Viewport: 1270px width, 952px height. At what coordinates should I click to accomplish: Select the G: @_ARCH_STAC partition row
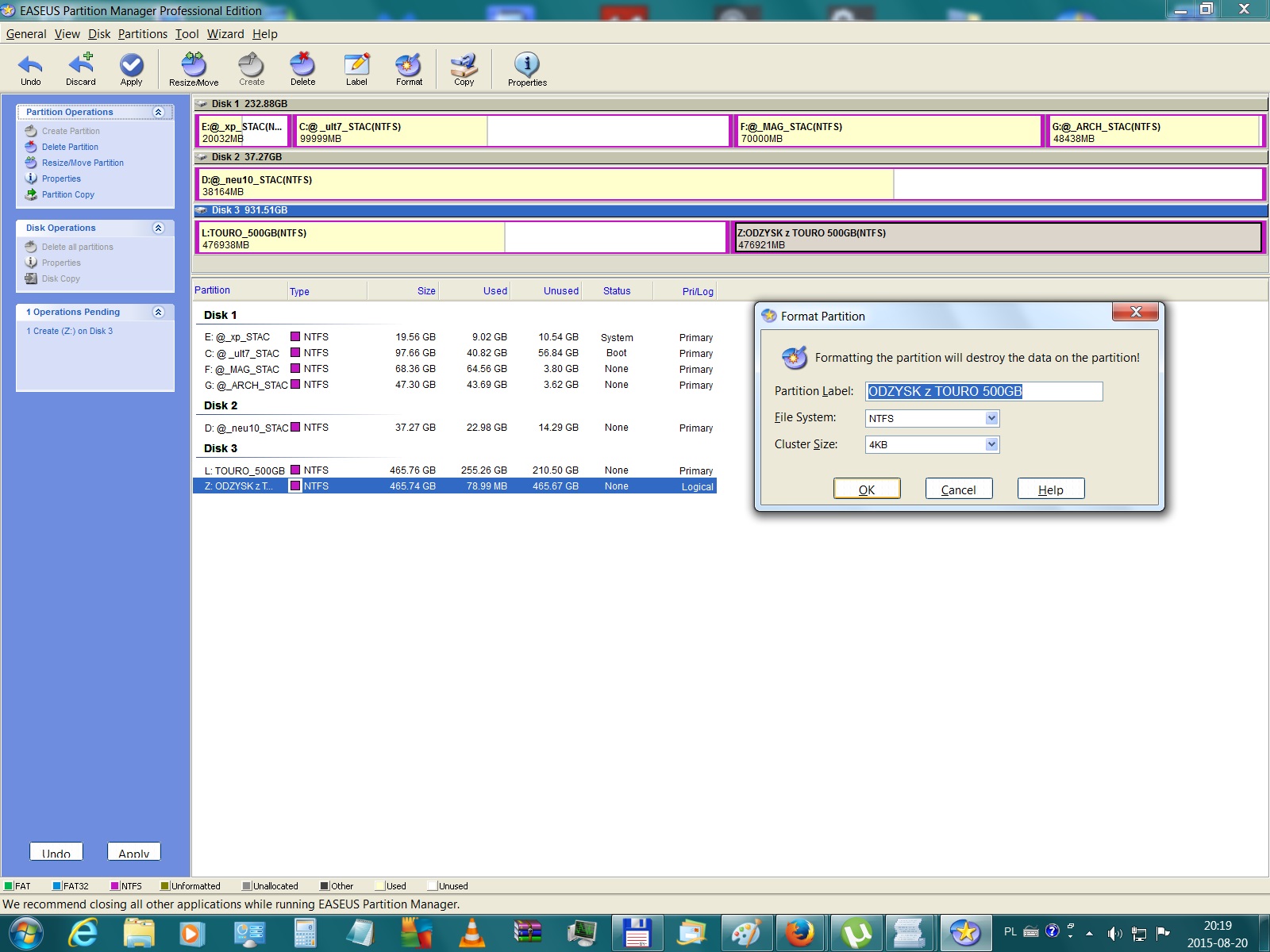(454, 385)
